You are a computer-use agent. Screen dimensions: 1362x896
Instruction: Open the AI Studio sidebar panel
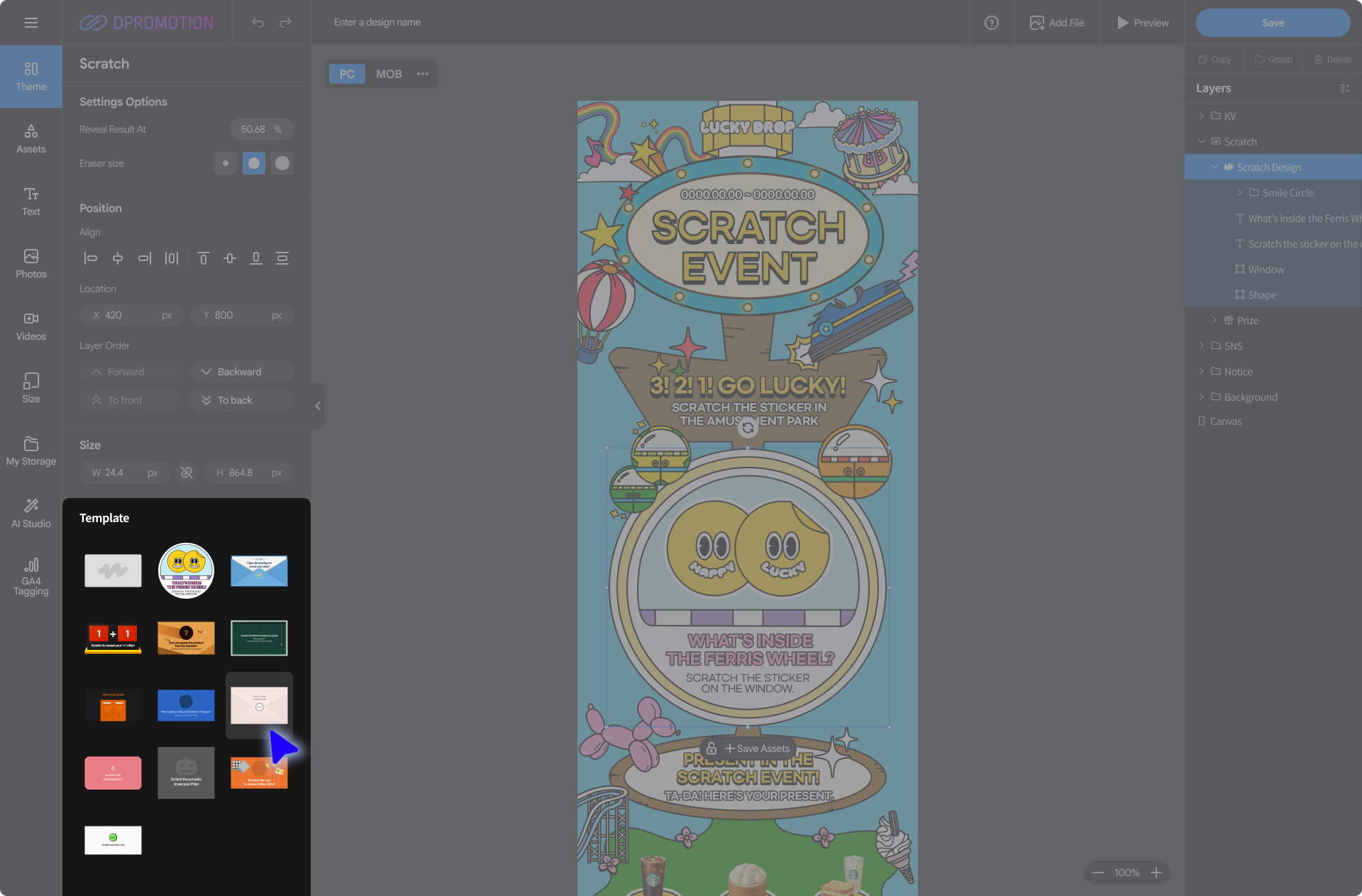(31, 513)
